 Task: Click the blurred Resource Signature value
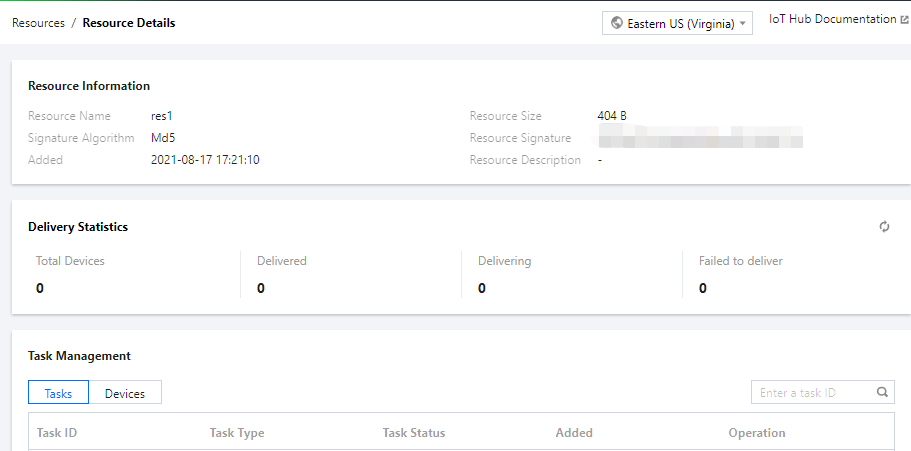(700, 138)
